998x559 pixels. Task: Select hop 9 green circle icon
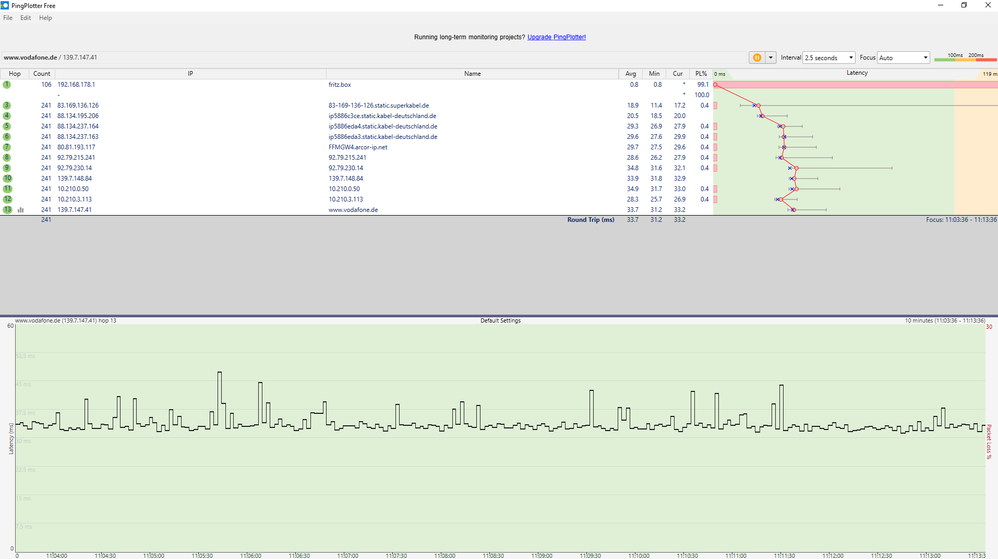[x=7, y=168]
